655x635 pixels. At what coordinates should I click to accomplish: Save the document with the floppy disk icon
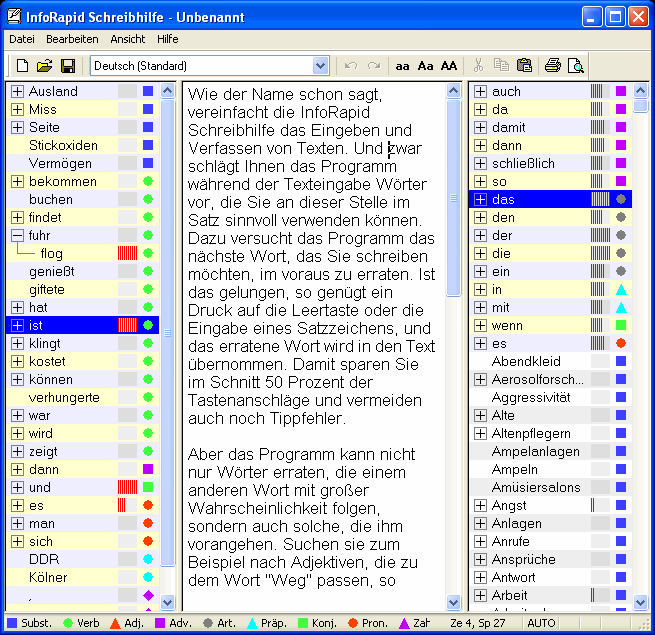[68, 66]
